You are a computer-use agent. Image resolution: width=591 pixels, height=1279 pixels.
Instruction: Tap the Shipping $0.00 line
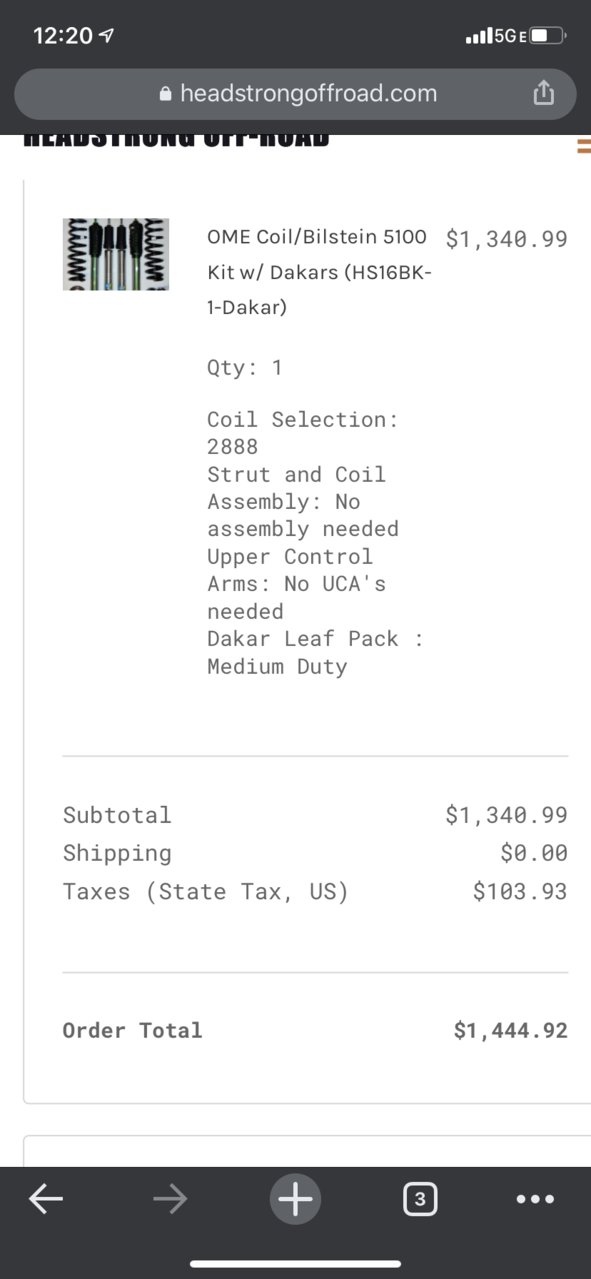point(315,853)
